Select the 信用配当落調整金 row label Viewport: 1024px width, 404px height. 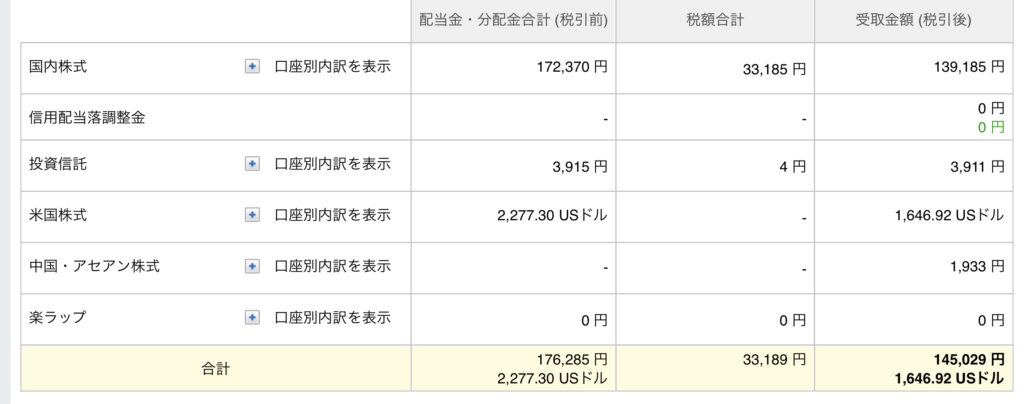point(87,118)
